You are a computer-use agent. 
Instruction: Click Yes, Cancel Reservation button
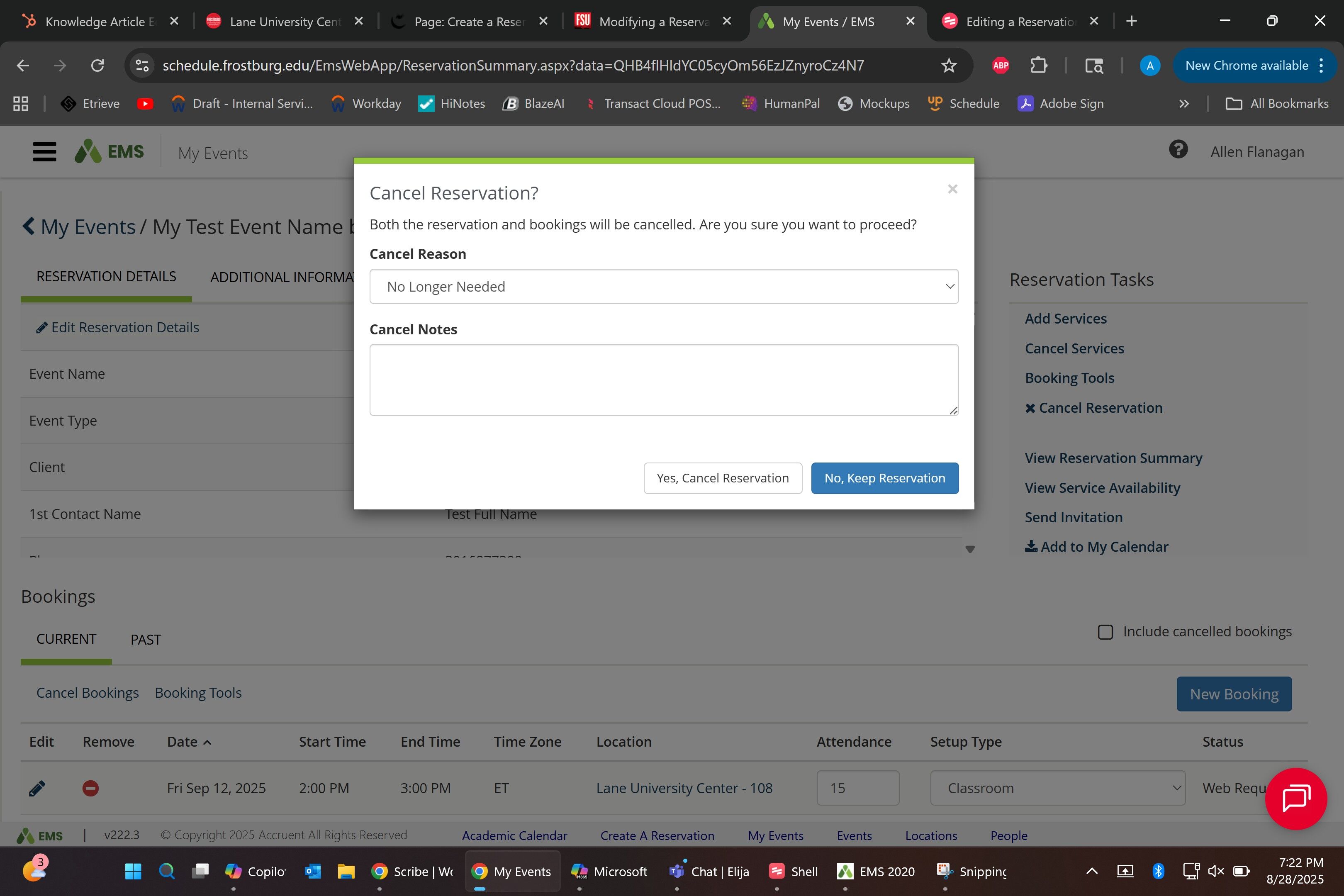click(x=722, y=478)
